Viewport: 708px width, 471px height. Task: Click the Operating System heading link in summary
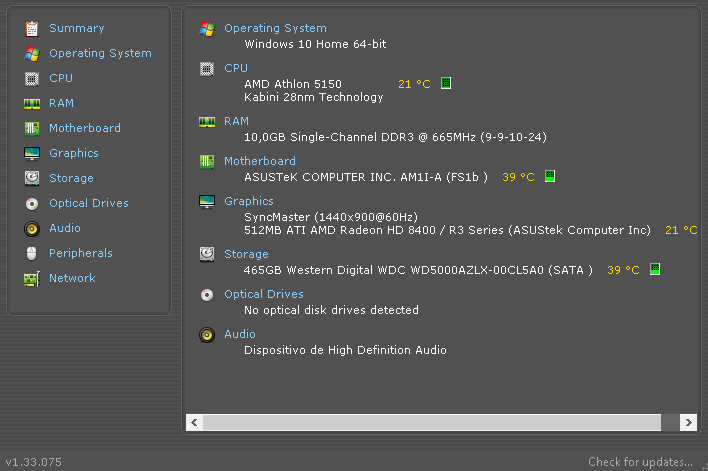tap(275, 28)
